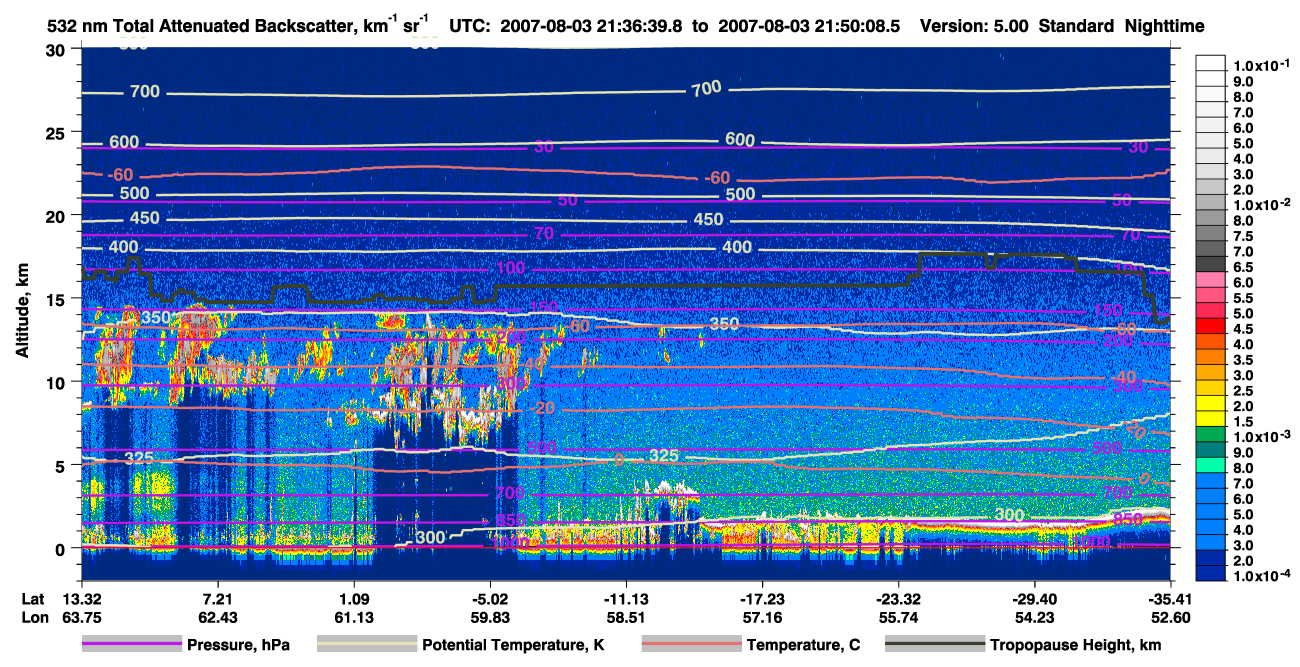The image size is (1300, 667).
Task: Click the Potential Temperature legend line sample
Action: pyautogui.click(x=367, y=645)
